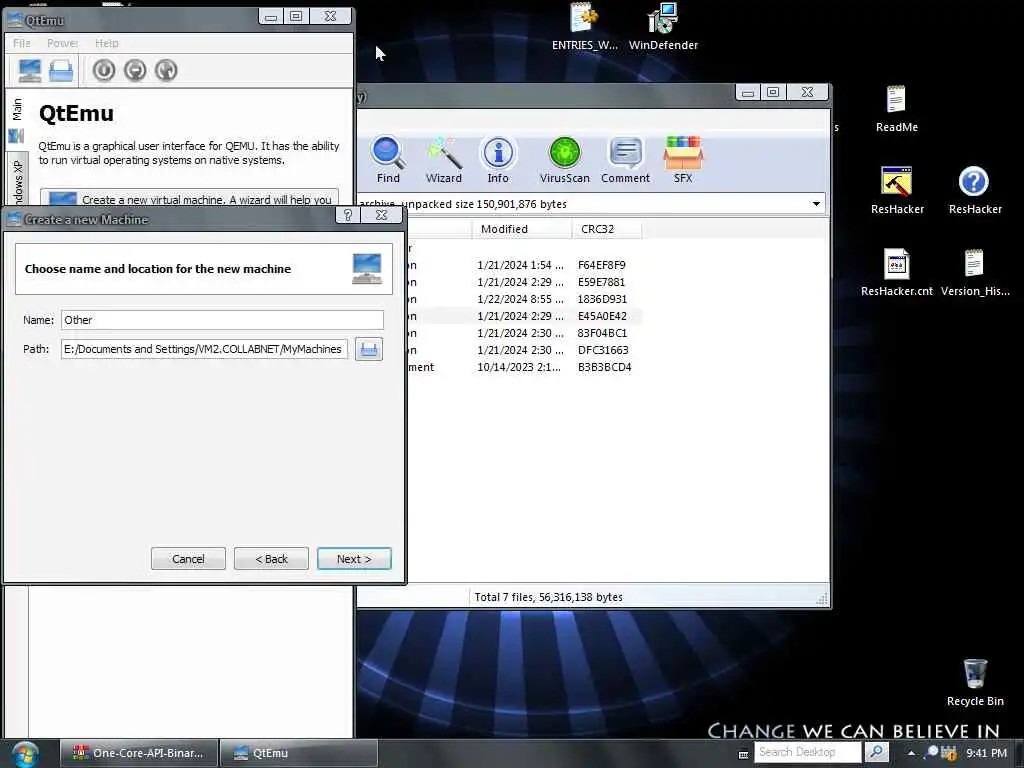
Task: Click the ResHacker.cnt desktop file icon
Action: (x=897, y=273)
